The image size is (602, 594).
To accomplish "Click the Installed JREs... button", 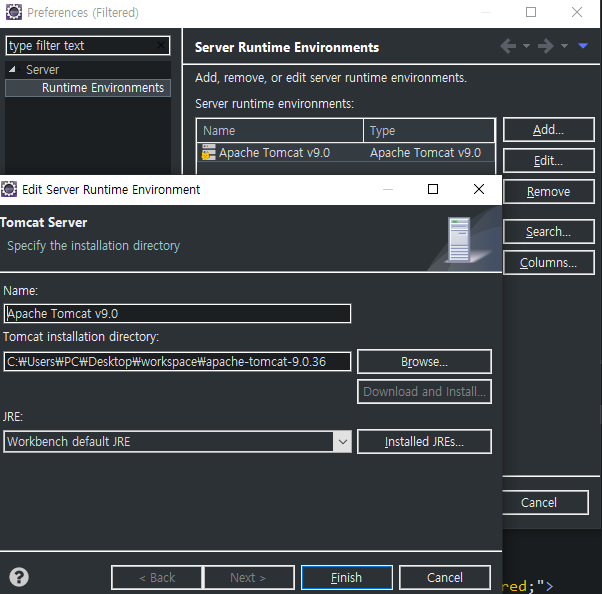I will point(424,442).
